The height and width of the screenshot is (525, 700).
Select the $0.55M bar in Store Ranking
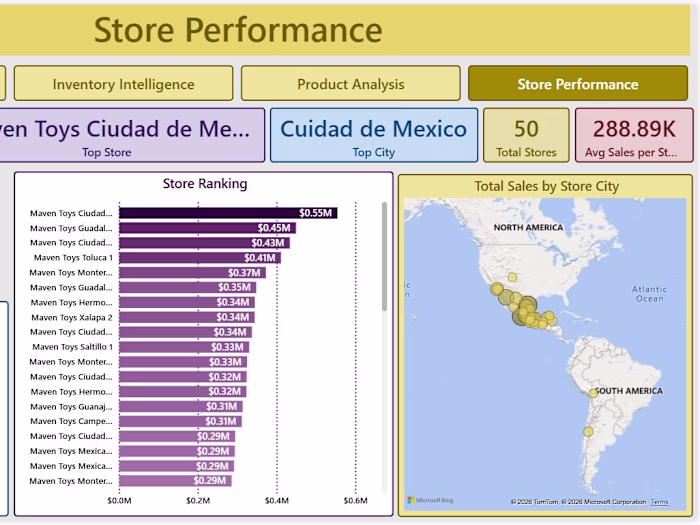click(x=228, y=213)
